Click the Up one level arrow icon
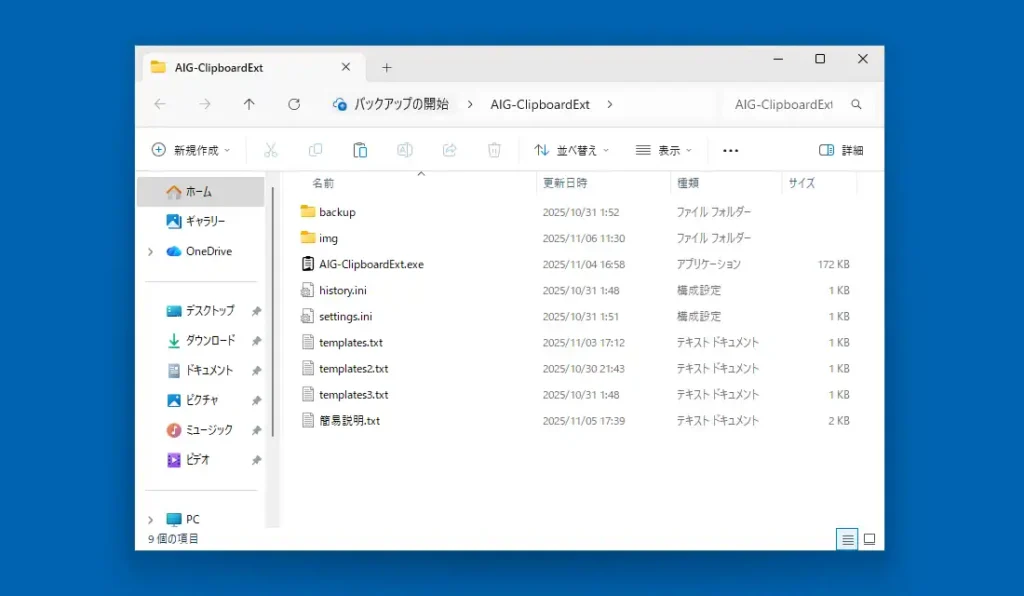Image resolution: width=1024 pixels, height=596 pixels. pos(249,104)
